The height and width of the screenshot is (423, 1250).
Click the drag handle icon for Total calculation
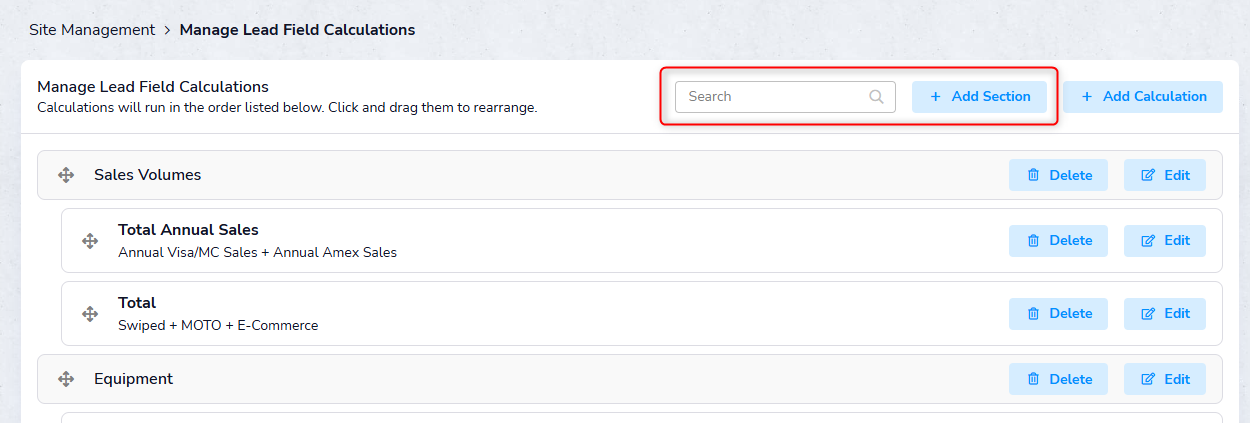coord(90,314)
